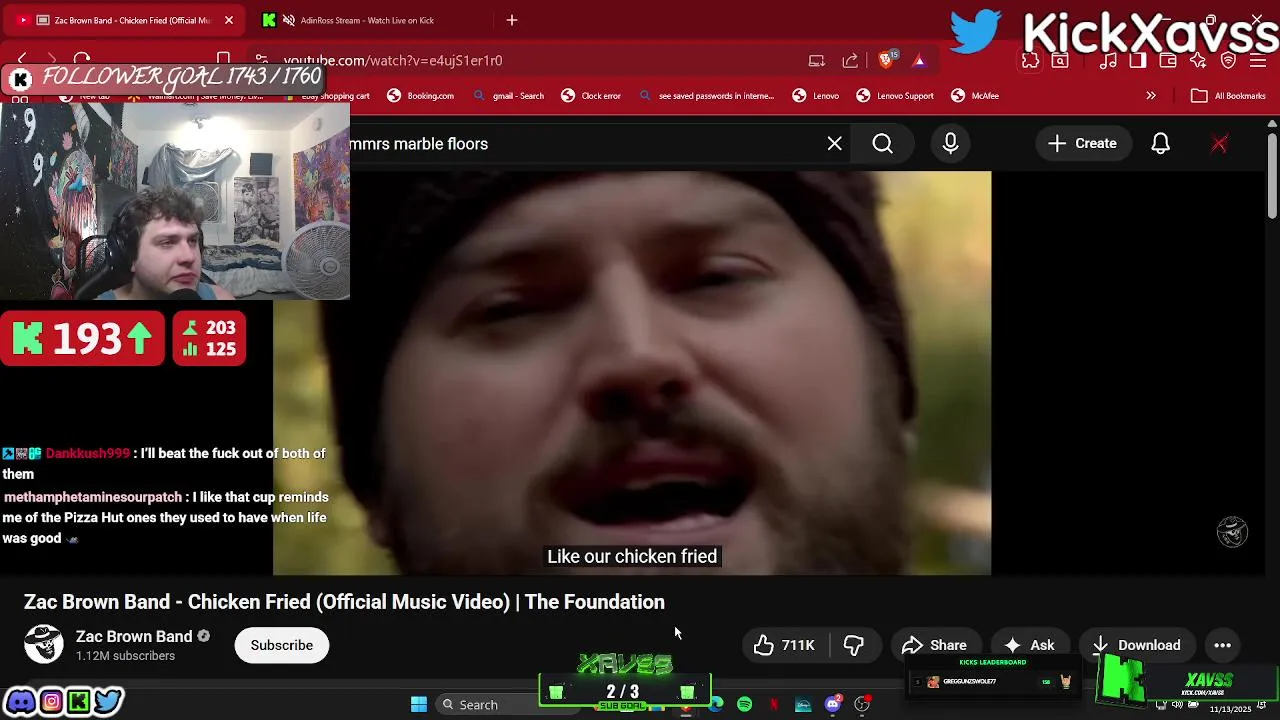Pause the playing music video
The image size is (1280, 720).
pos(632,373)
